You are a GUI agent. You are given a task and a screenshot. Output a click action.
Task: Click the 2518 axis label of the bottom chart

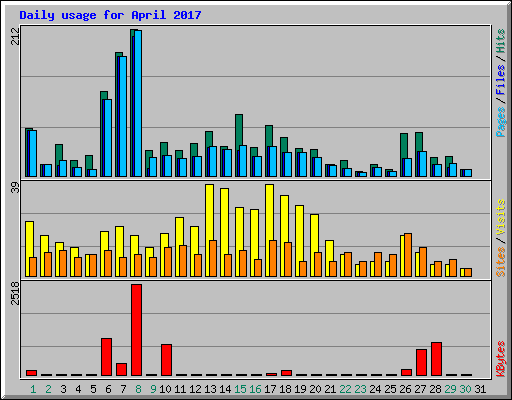tap(15, 293)
